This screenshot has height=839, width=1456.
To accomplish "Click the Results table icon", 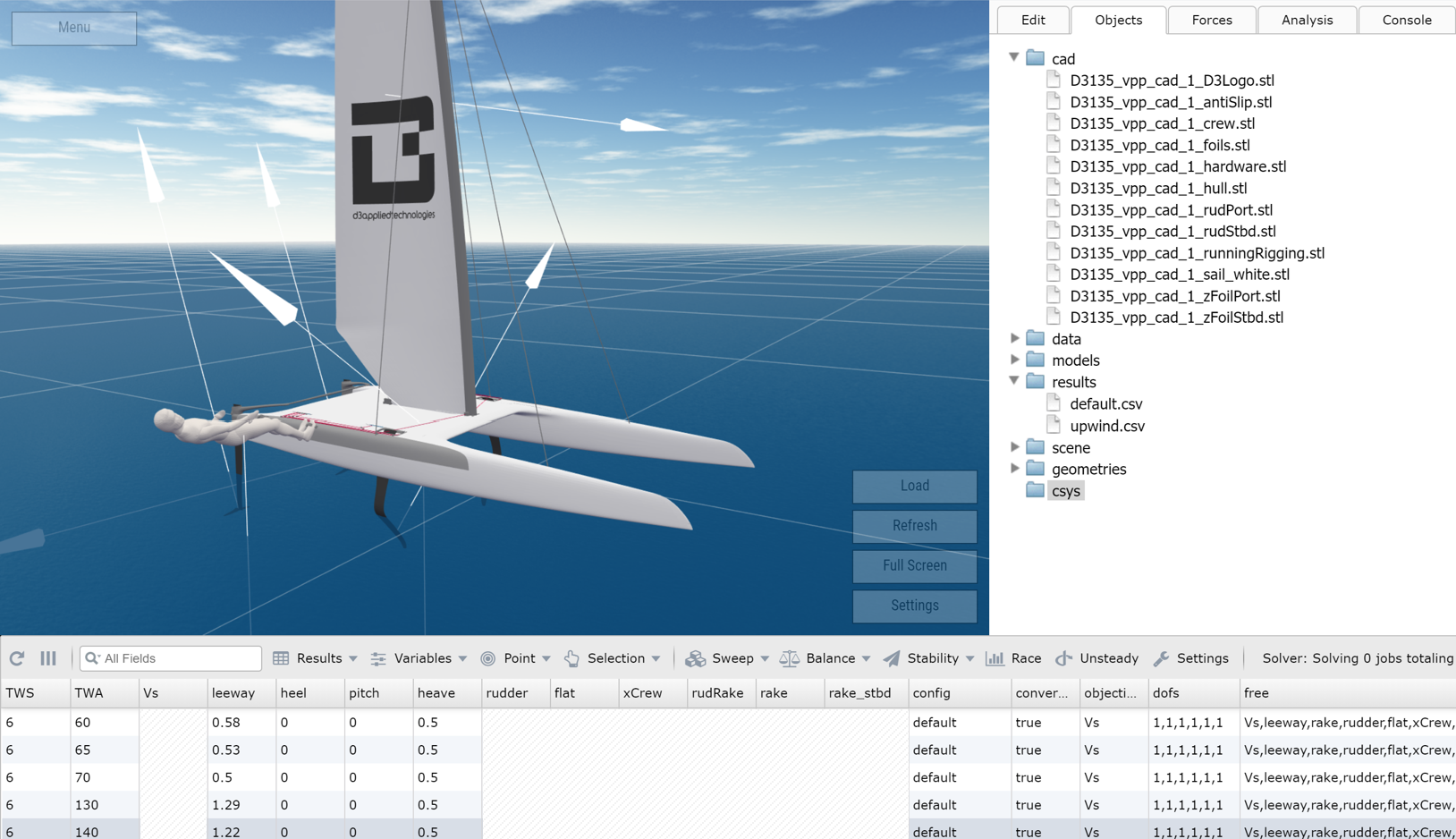I will coord(281,658).
